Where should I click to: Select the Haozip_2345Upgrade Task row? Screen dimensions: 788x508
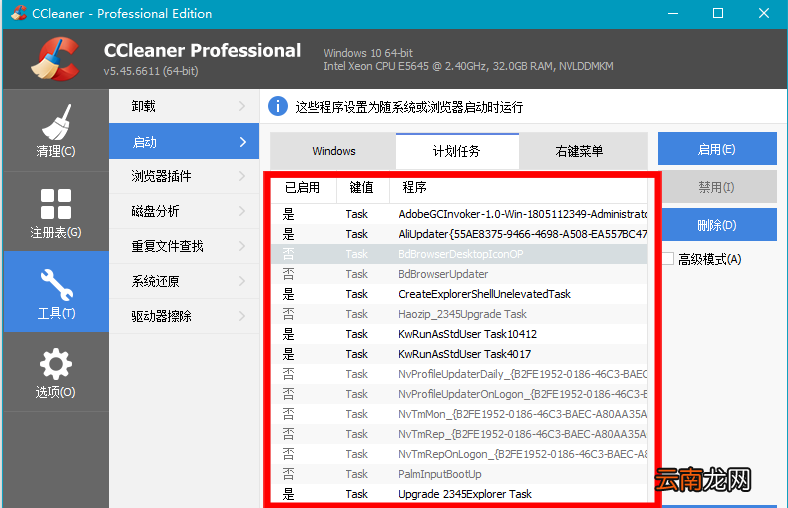(x=459, y=314)
